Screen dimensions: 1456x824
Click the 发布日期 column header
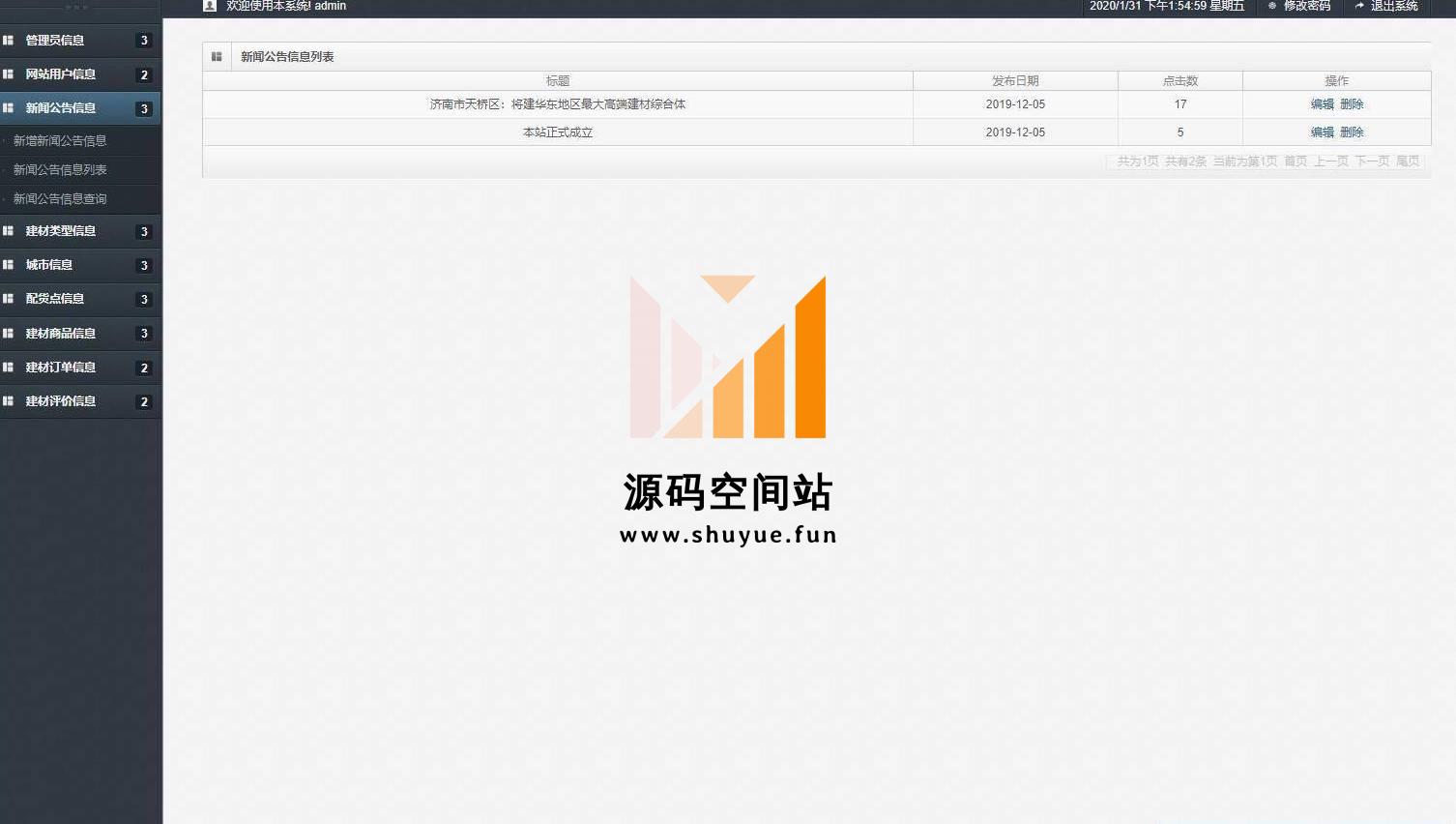pyautogui.click(x=1015, y=81)
